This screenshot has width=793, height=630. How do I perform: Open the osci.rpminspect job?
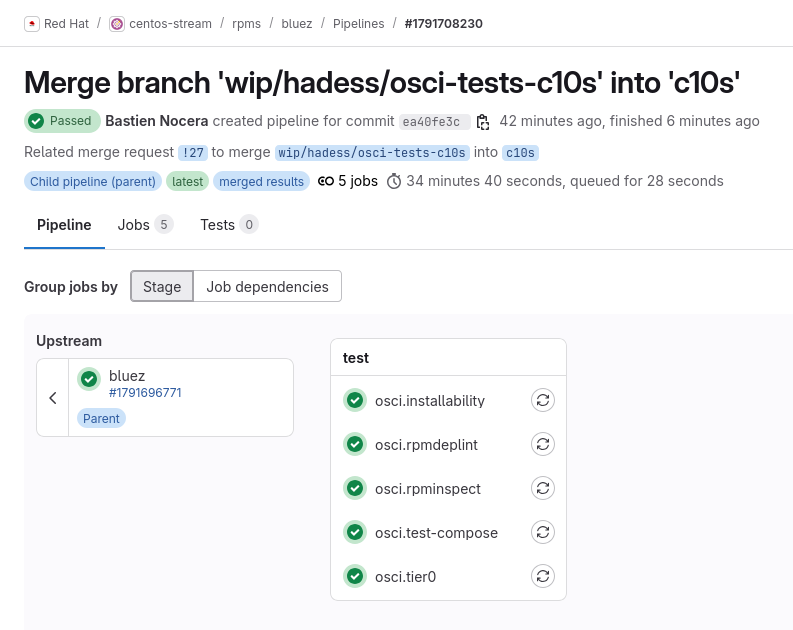click(428, 489)
